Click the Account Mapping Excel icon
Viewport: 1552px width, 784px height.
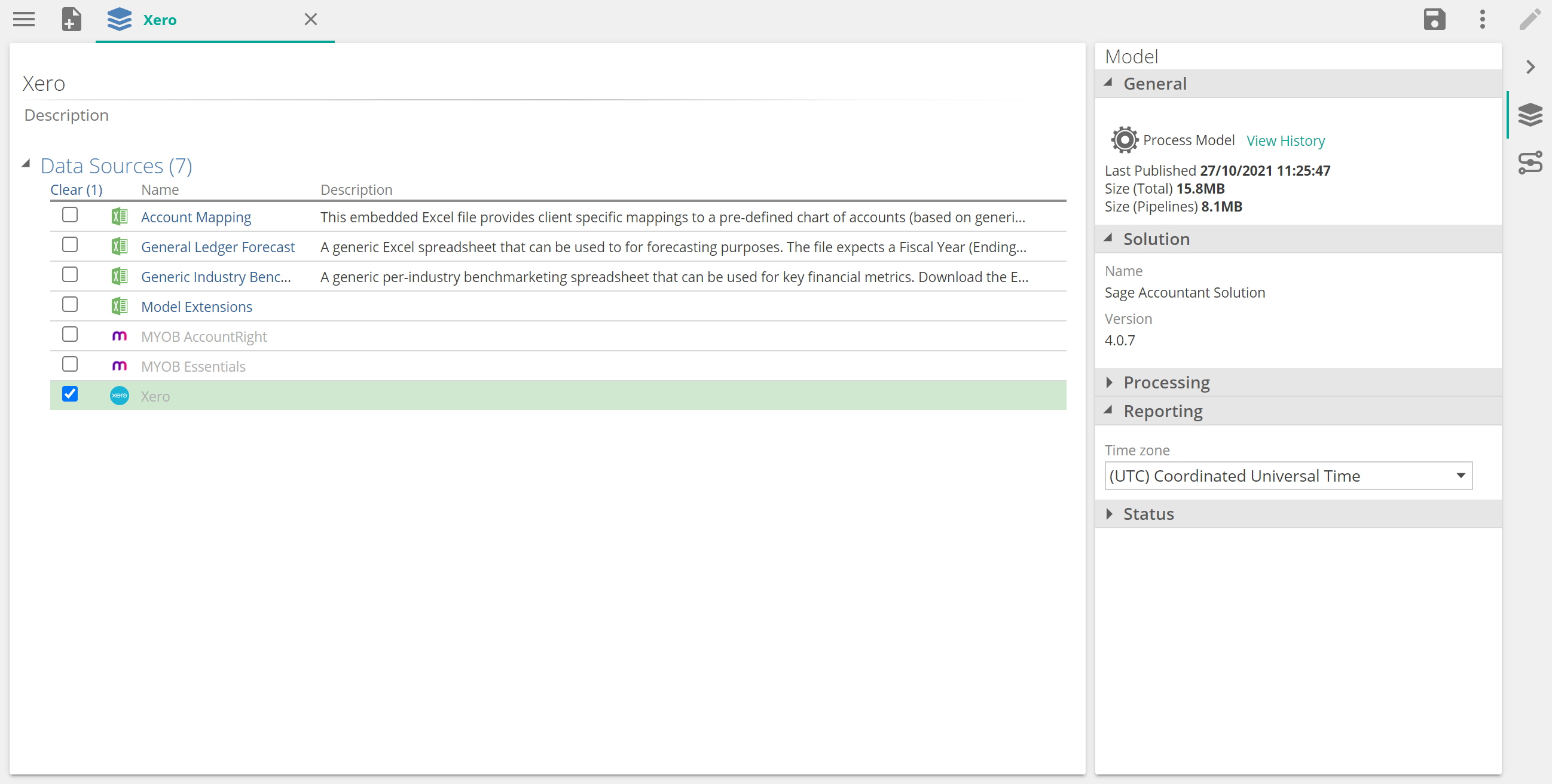[120, 216]
